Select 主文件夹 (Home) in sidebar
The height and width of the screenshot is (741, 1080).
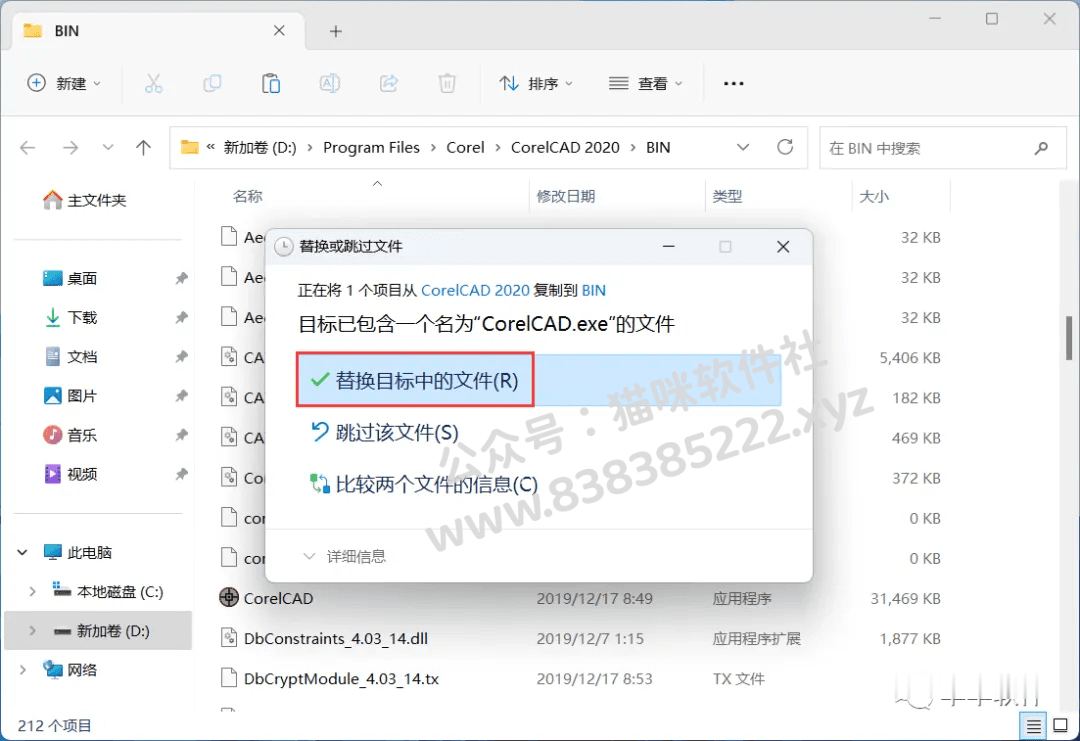pyautogui.click(x=85, y=200)
